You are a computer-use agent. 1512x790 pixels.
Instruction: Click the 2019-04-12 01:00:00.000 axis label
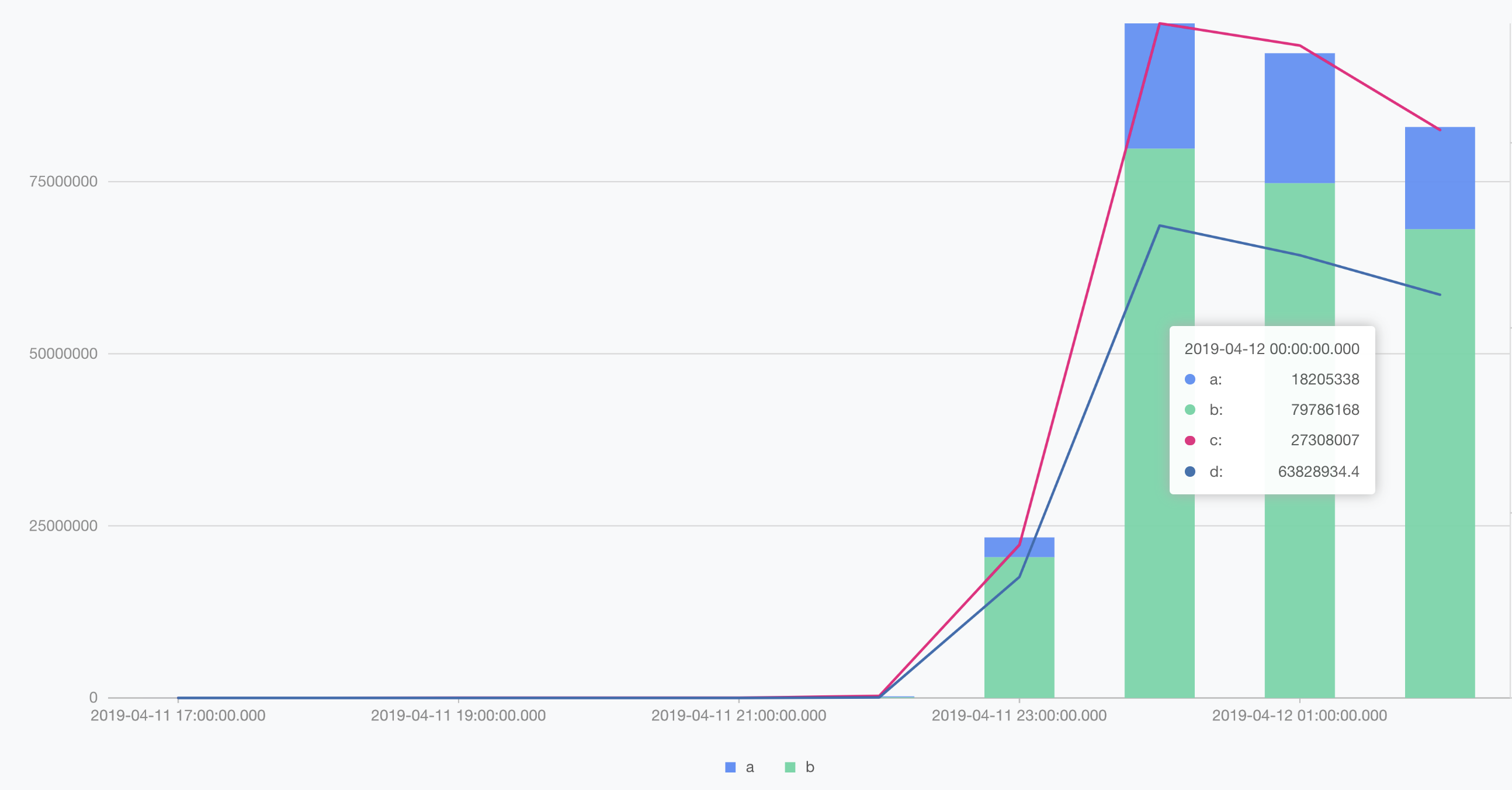1299,715
